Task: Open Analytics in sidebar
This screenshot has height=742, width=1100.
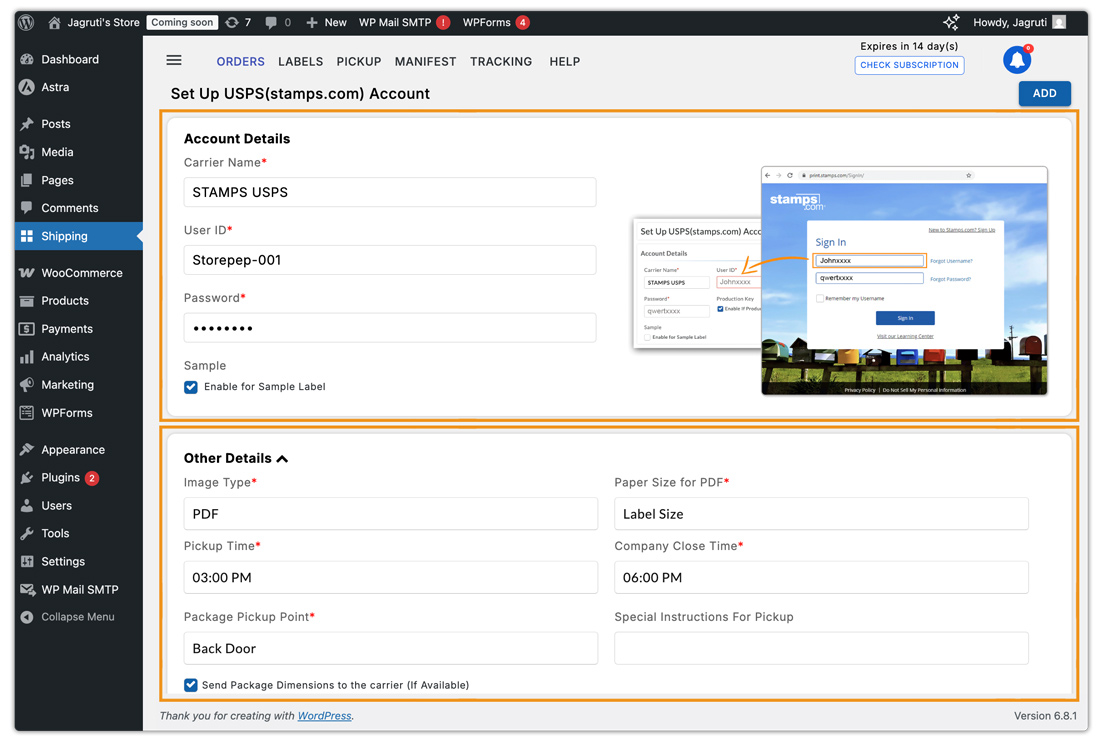Action: [x=79, y=357]
